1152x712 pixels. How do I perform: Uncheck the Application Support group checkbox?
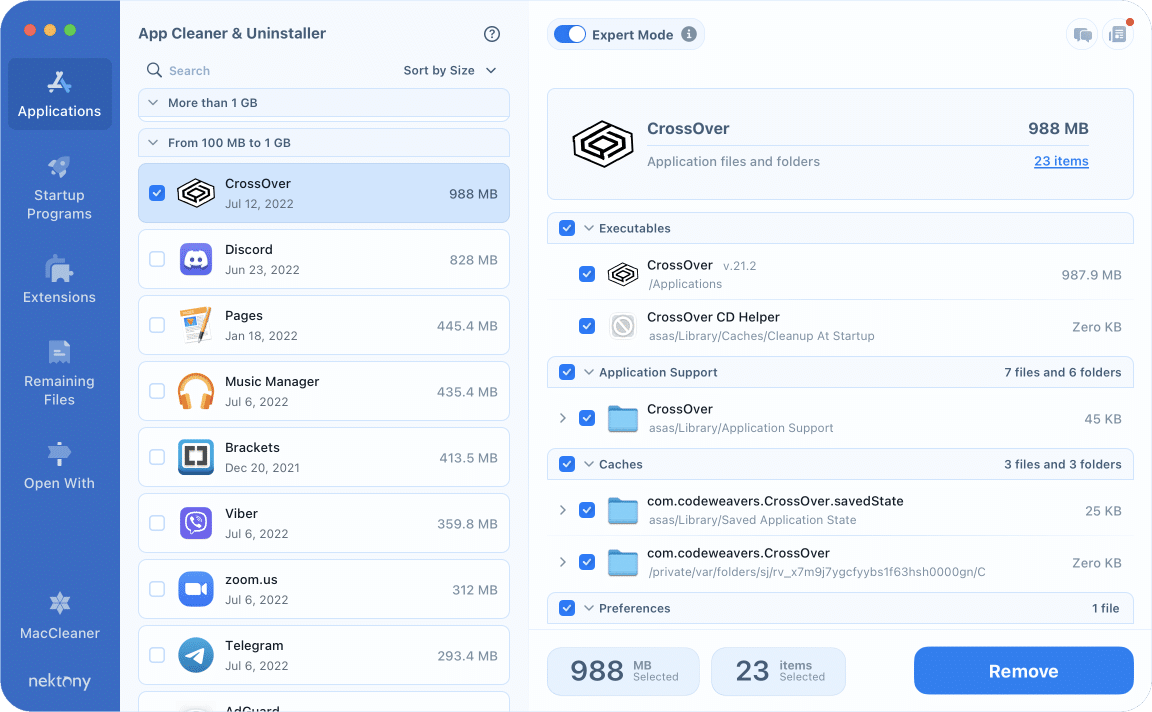(567, 373)
